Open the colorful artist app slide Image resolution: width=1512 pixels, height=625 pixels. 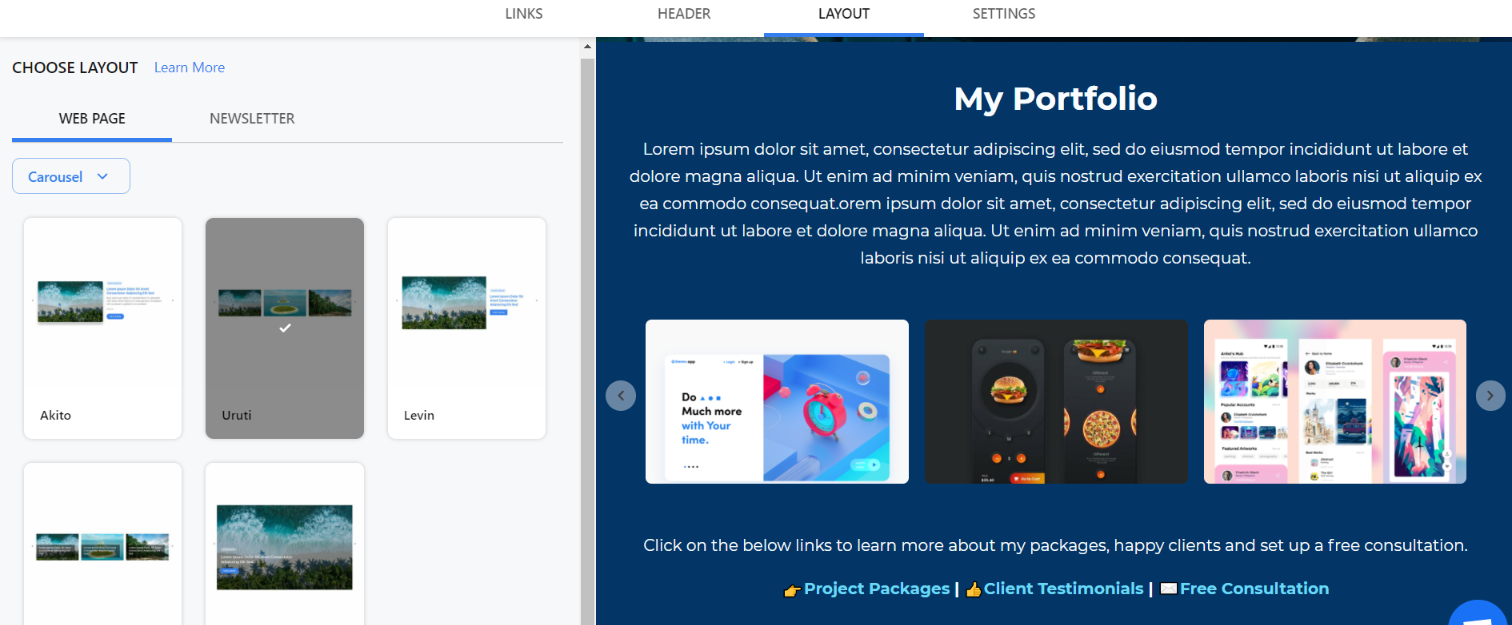tap(1335, 401)
